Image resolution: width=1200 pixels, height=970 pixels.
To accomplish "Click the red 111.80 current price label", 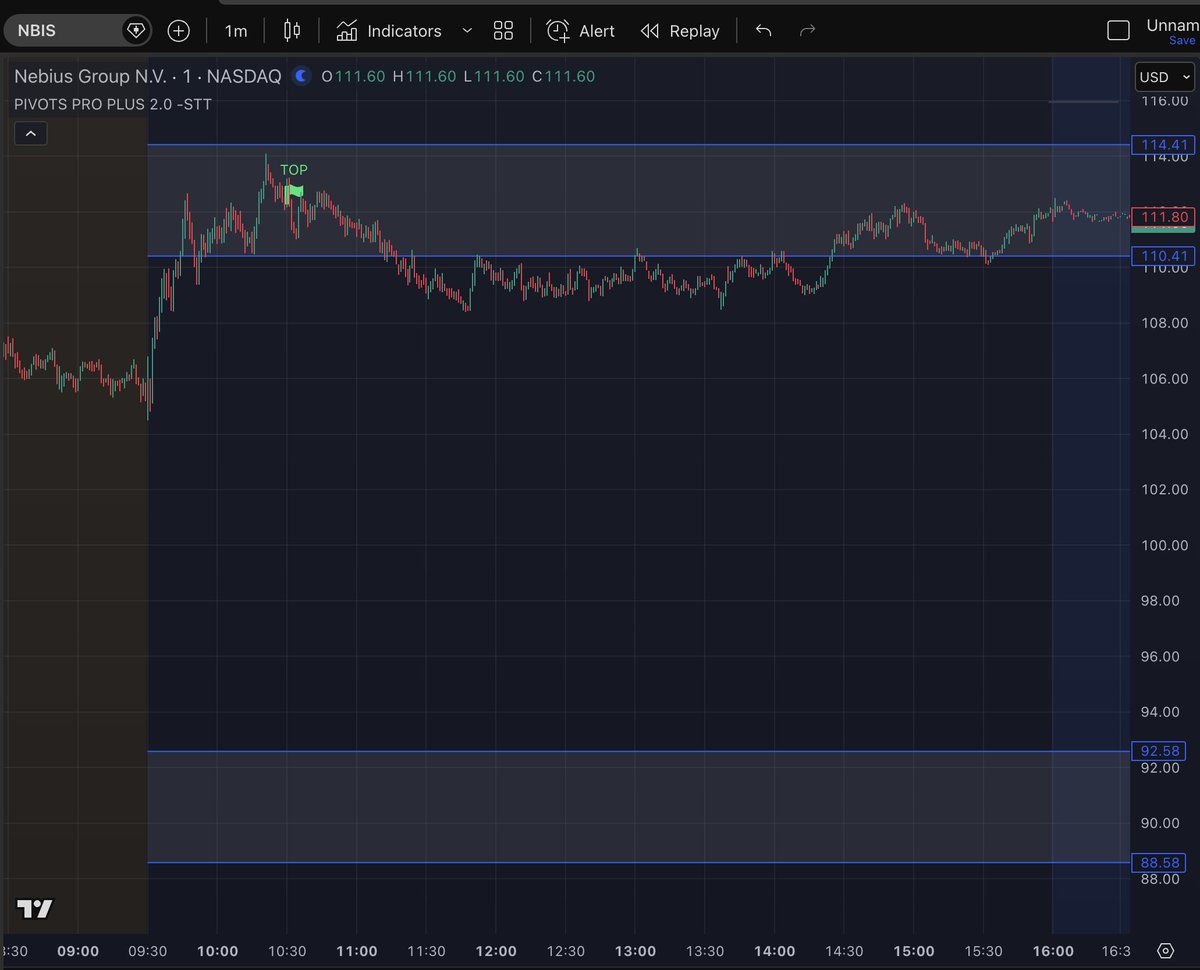I will [1163, 216].
